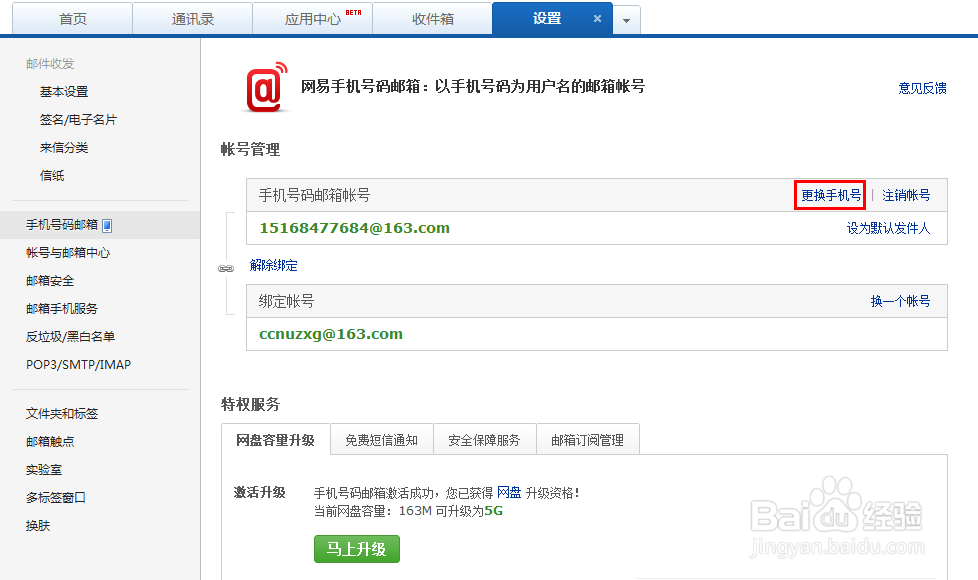Open the 安全保障服务 tab
Image resolution: width=978 pixels, height=580 pixels.
(485, 440)
